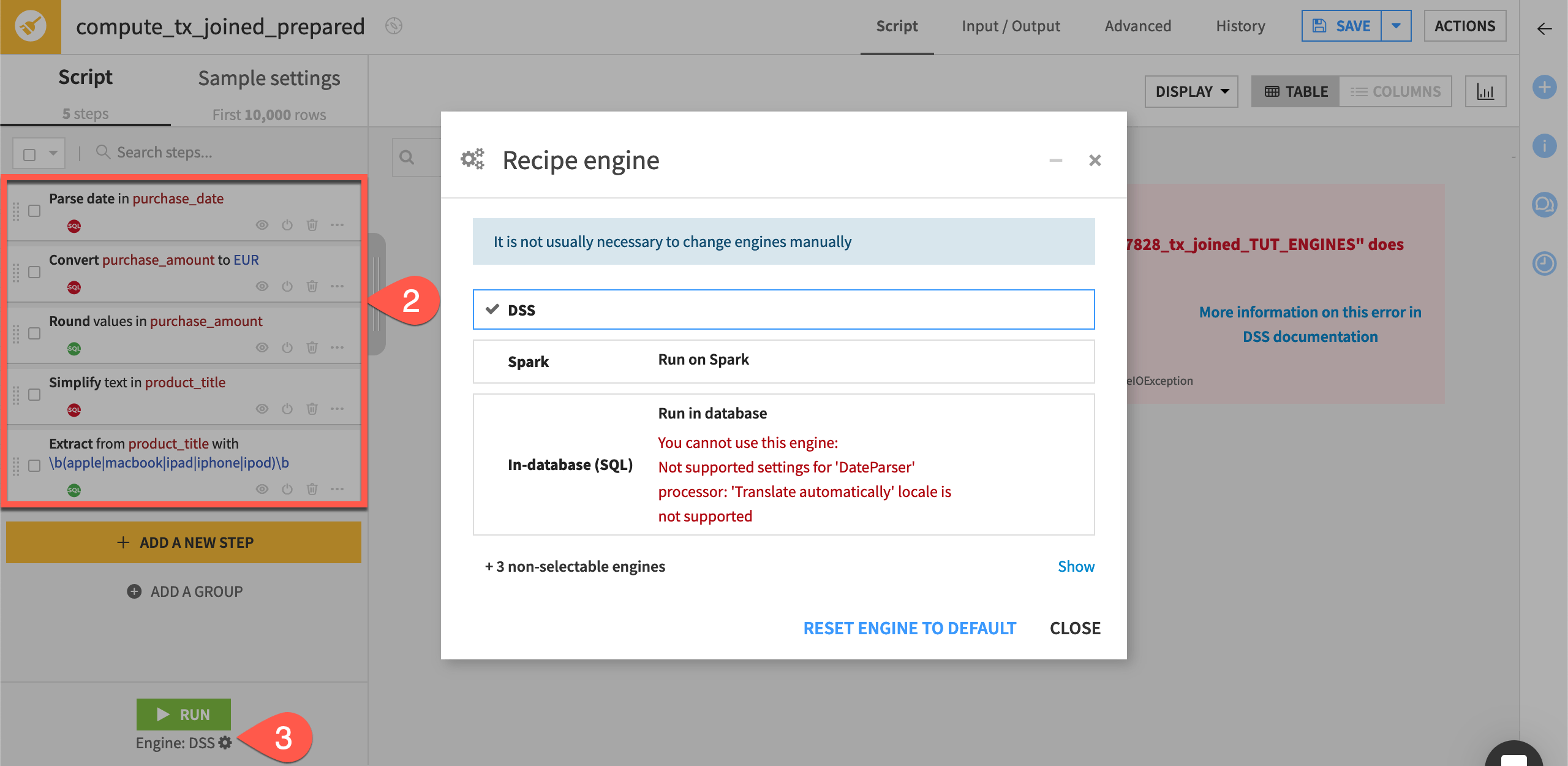Delete the Convert purchase_amount step
1568x766 pixels.
tap(312, 286)
